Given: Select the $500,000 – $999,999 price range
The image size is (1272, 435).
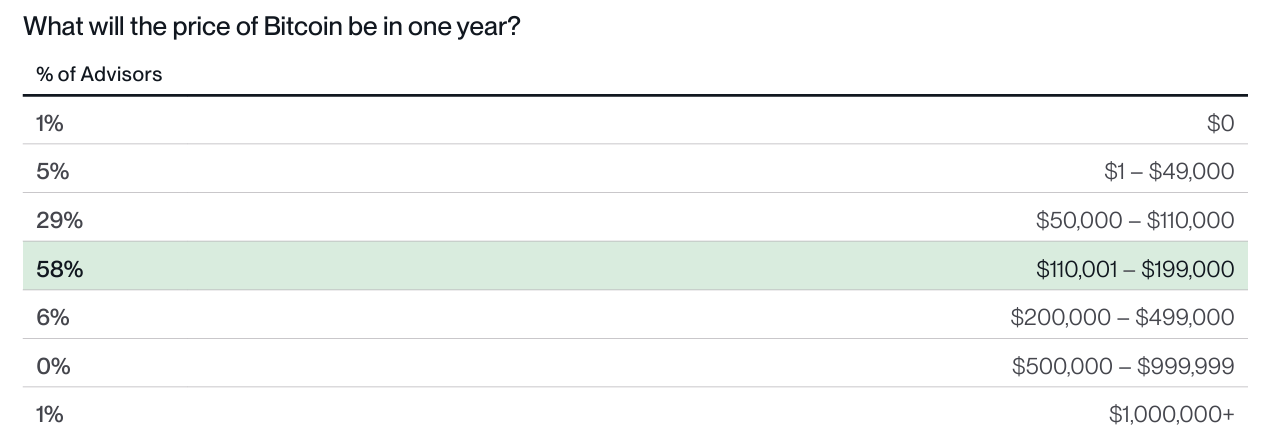Looking at the screenshot, I should pos(1123,366).
